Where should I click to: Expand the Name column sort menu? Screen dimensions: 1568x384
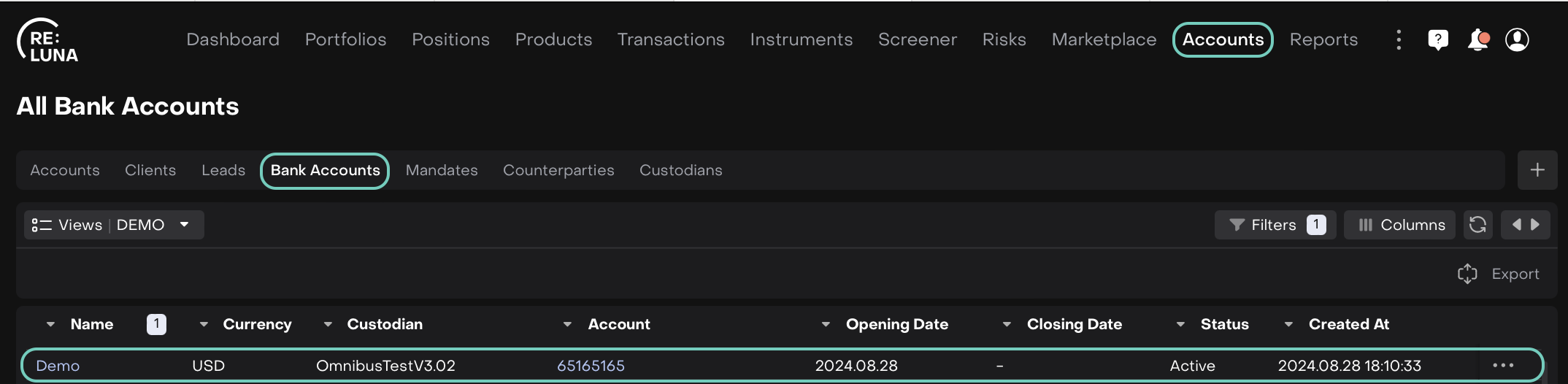pyautogui.click(x=50, y=324)
